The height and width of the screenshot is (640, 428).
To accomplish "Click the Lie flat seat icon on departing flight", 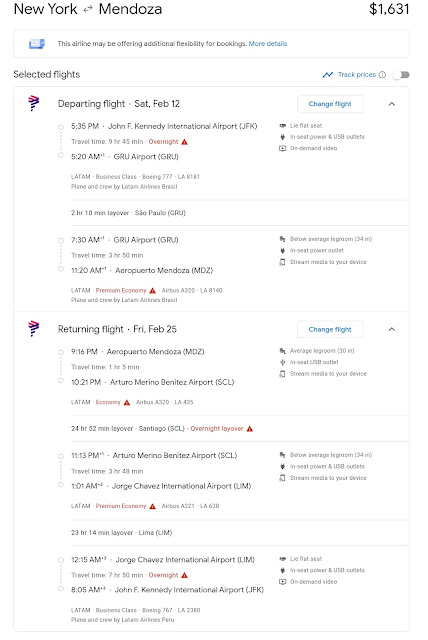I will click(x=282, y=126).
